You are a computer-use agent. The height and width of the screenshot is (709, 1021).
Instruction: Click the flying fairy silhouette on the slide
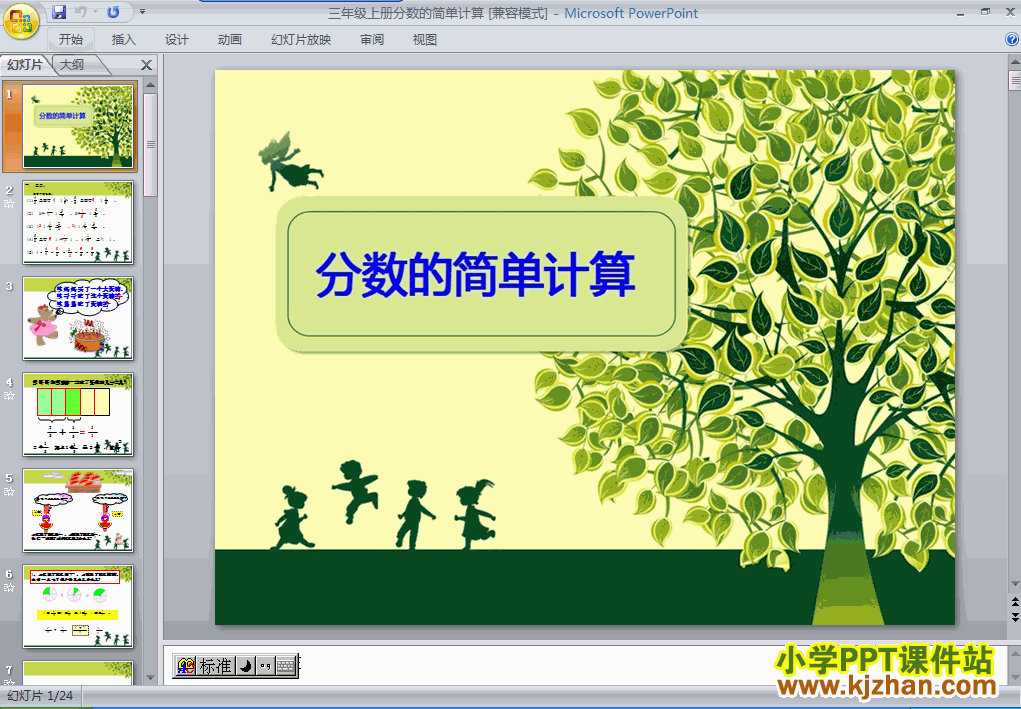click(x=290, y=163)
